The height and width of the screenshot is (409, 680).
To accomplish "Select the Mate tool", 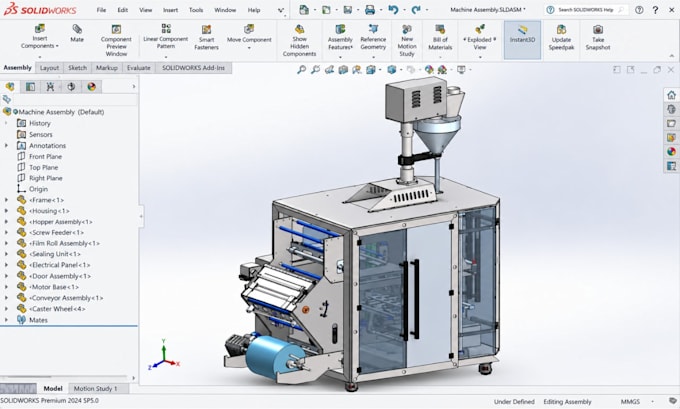I will pyautogui.click(x=77, y=33).
